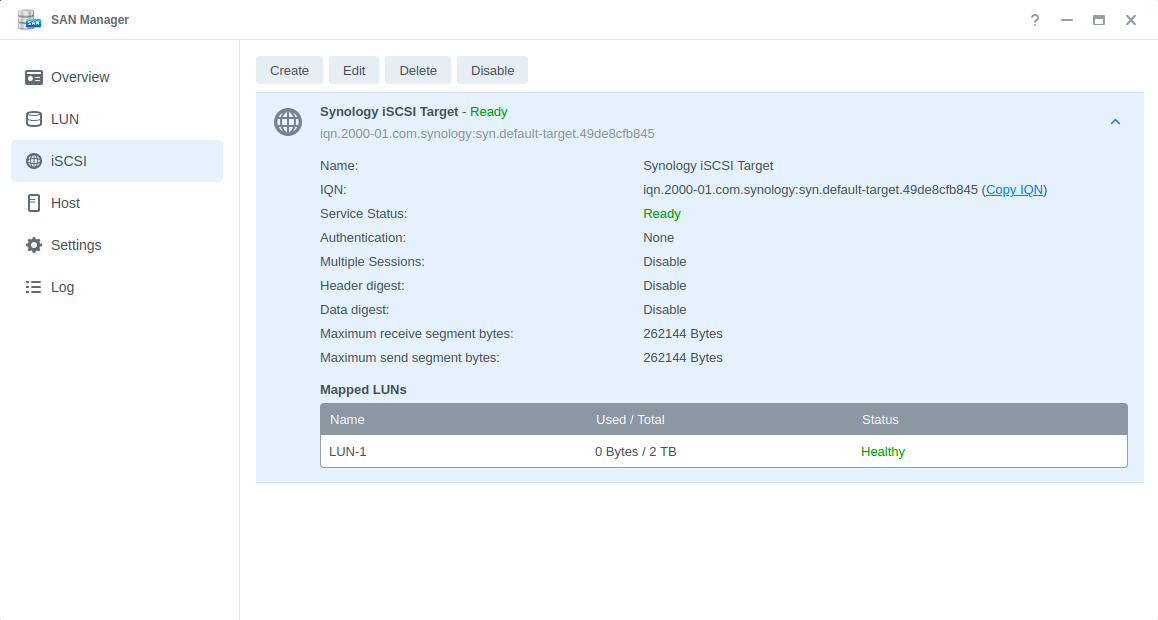
Task: Collapse the Synology iSCSI Target details
Action: [x=1115, y=122]
